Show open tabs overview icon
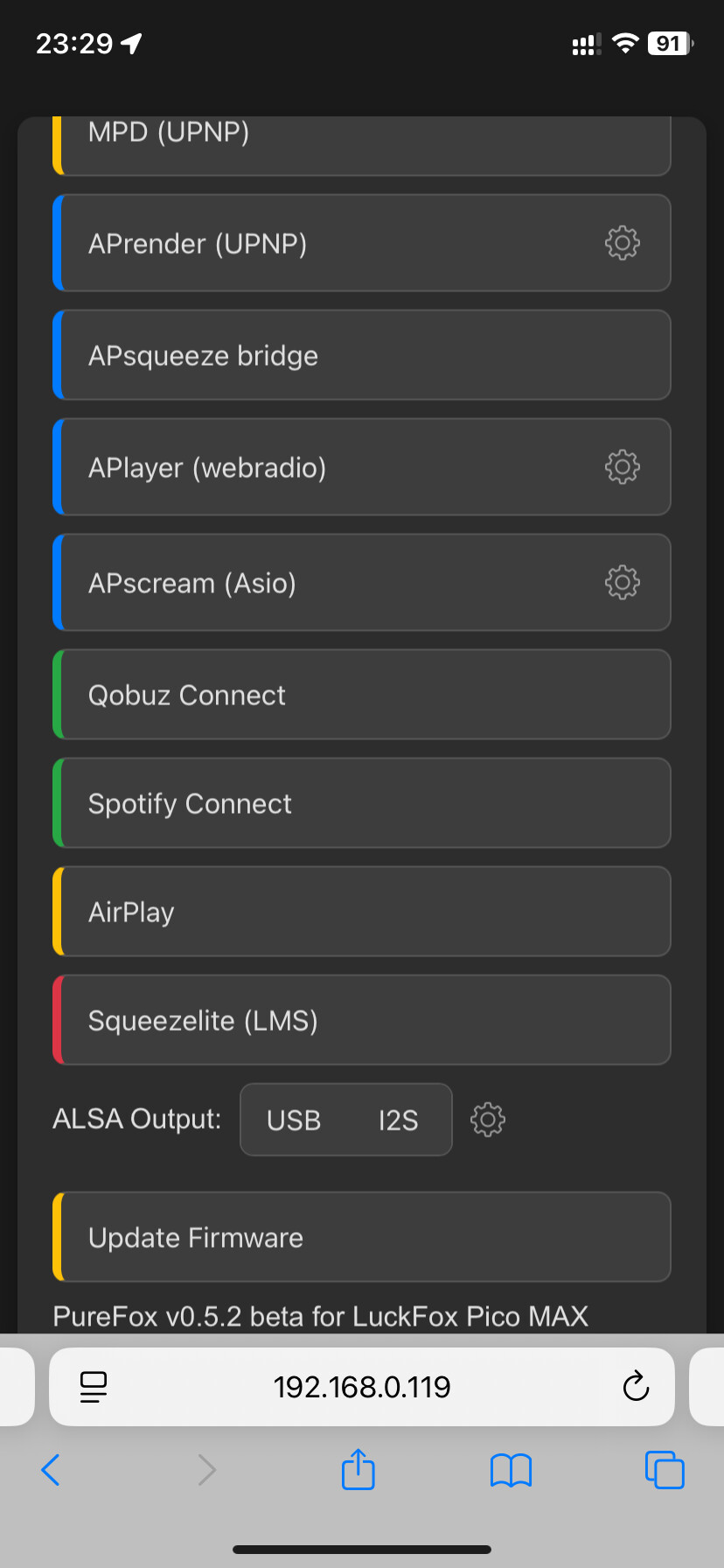Viewport: 724px width, 1568px height. [x=665, y=1469]
